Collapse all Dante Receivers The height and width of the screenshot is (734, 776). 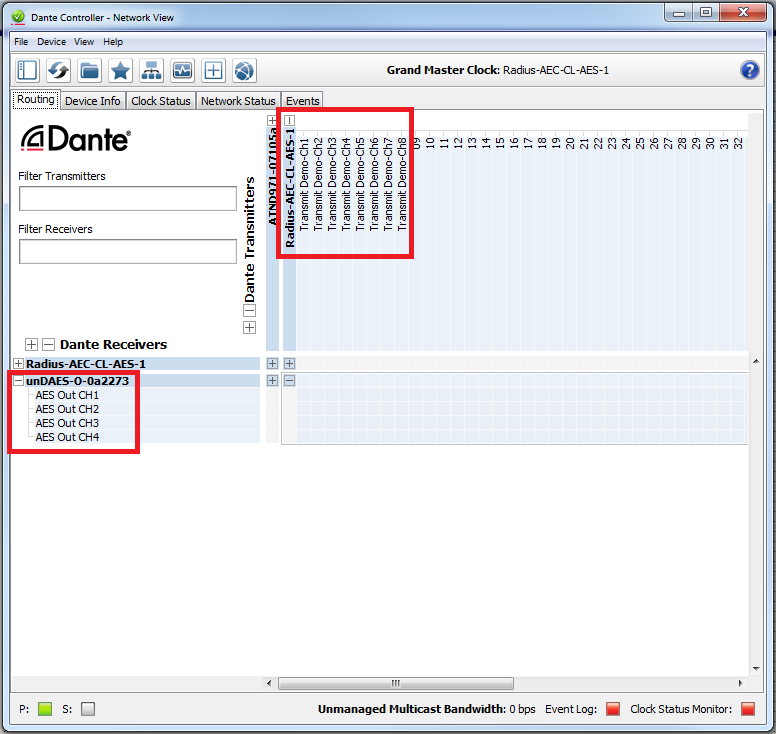[48, 344]
